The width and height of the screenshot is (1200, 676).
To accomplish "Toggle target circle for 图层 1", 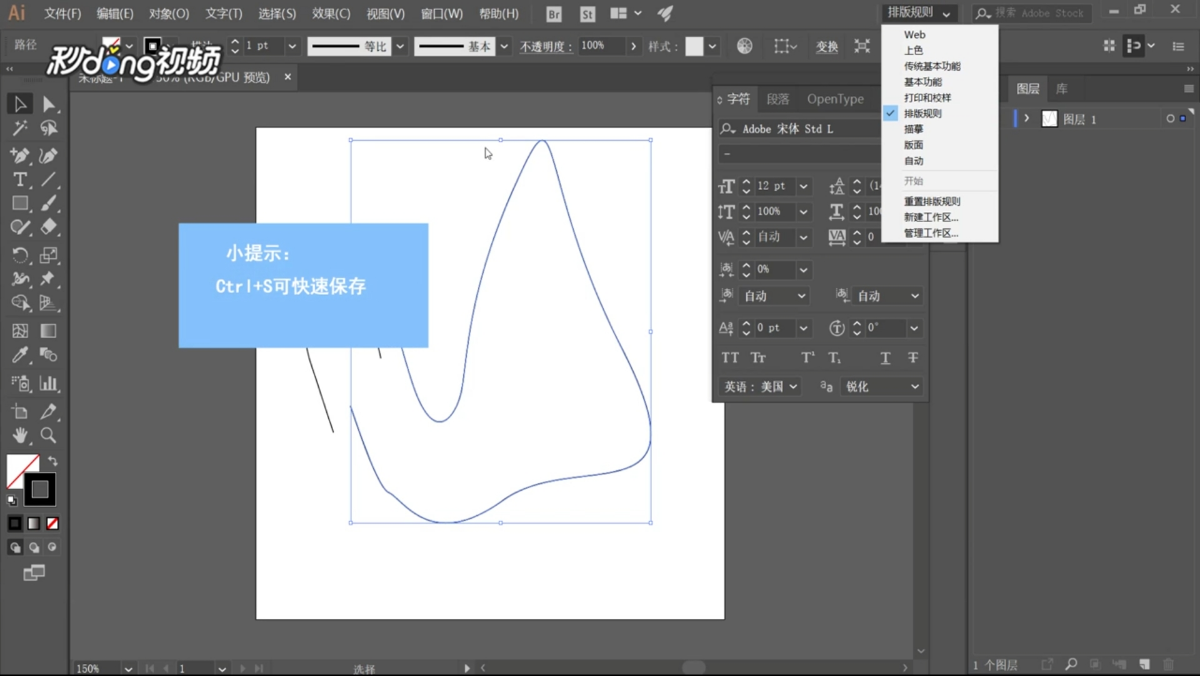I will [x=1170, y=119].
